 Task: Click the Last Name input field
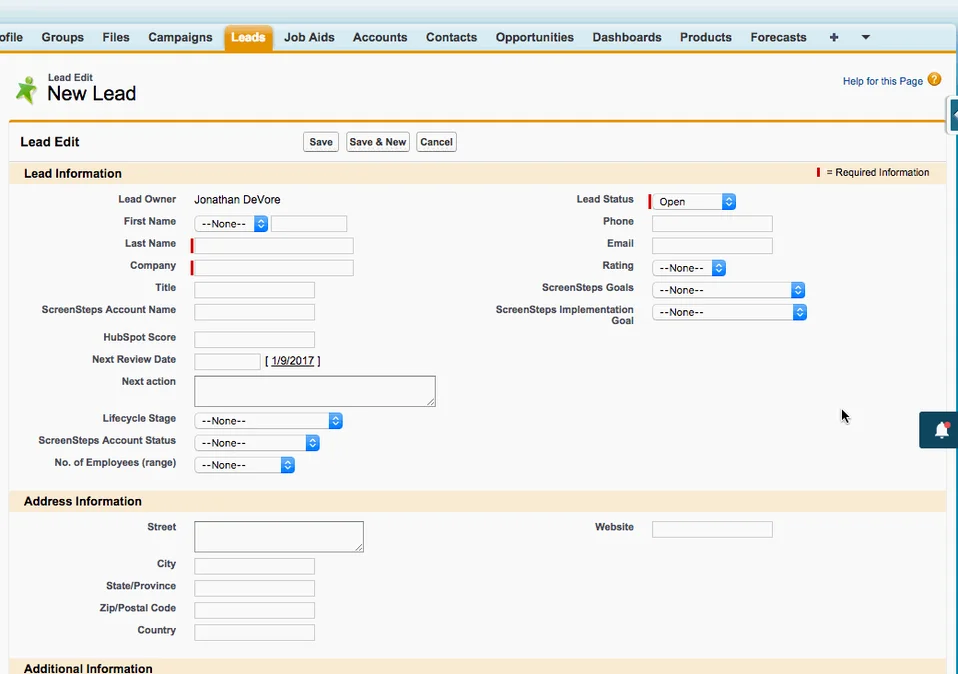(x=274, y=246)
